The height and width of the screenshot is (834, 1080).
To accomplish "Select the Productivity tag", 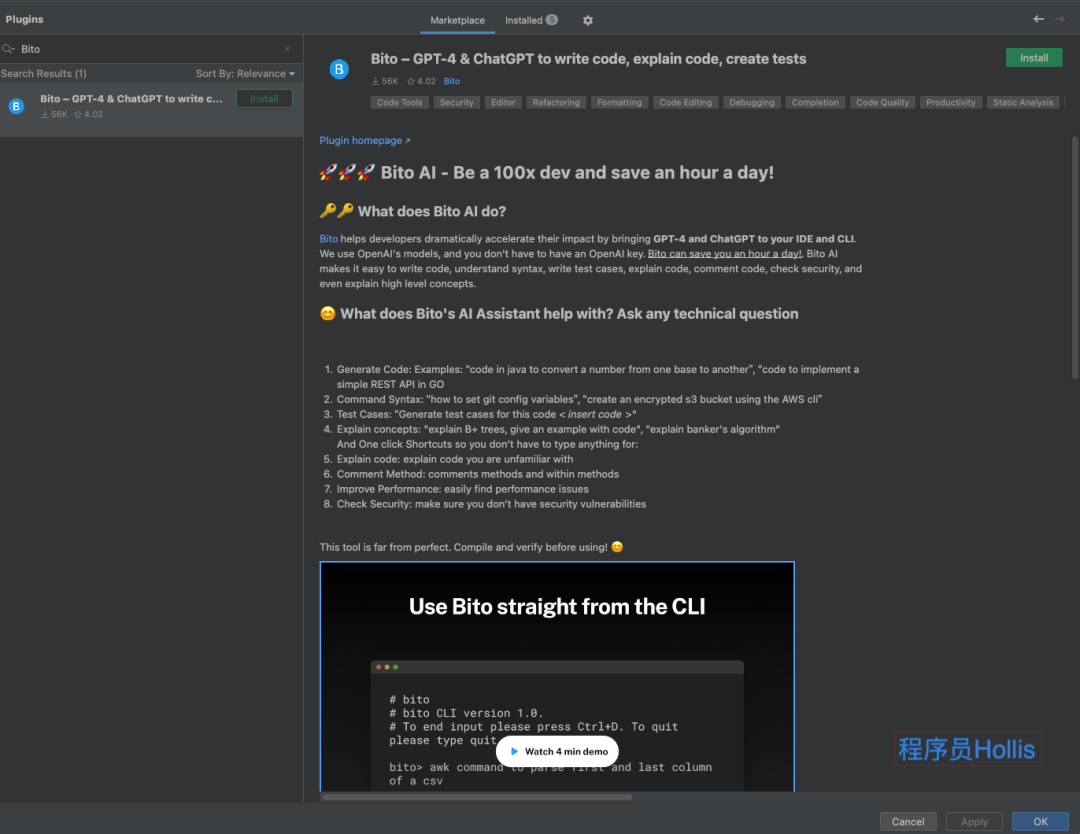I will (x=951, y=103).
